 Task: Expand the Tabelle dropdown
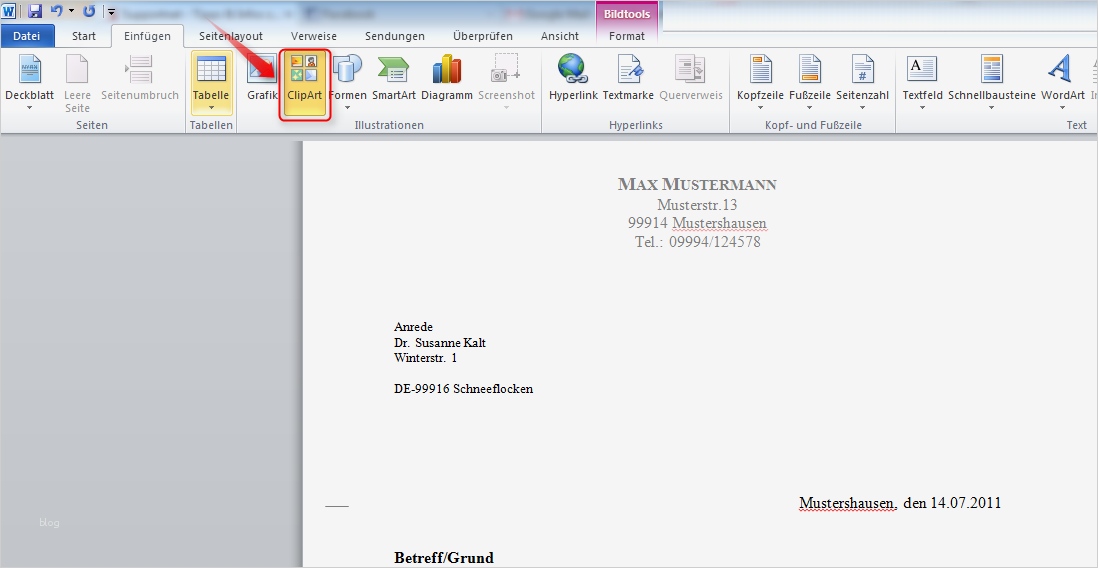click(211, 106)
